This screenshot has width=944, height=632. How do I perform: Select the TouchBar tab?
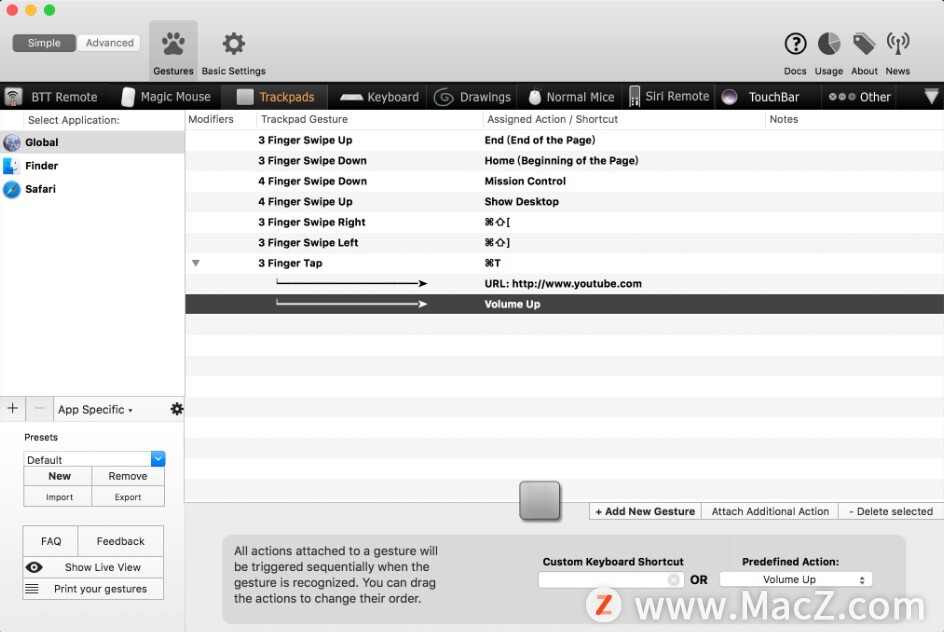tap(761, 97)
